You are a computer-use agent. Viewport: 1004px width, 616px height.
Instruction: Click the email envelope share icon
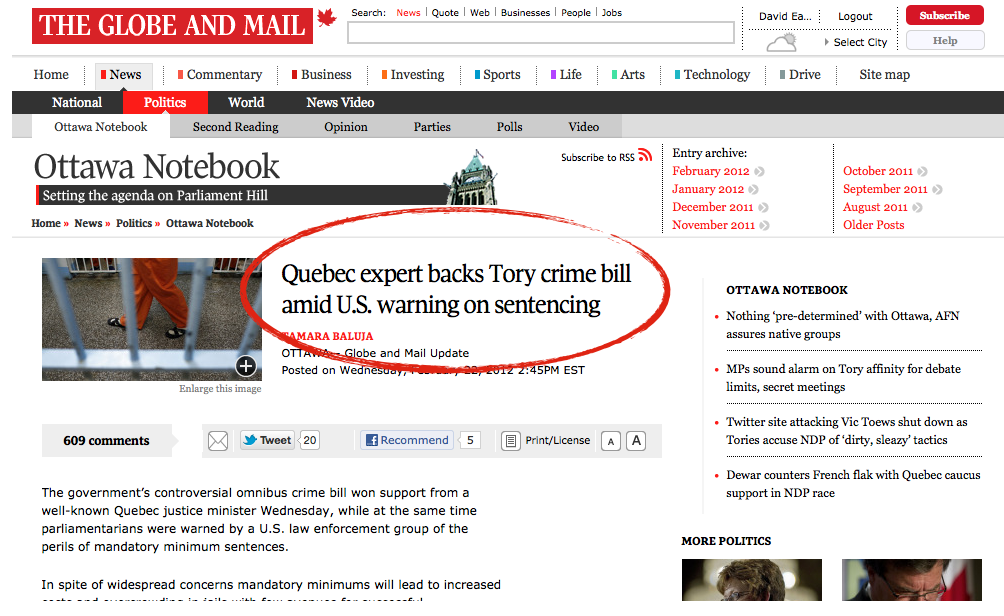[218, 441]
